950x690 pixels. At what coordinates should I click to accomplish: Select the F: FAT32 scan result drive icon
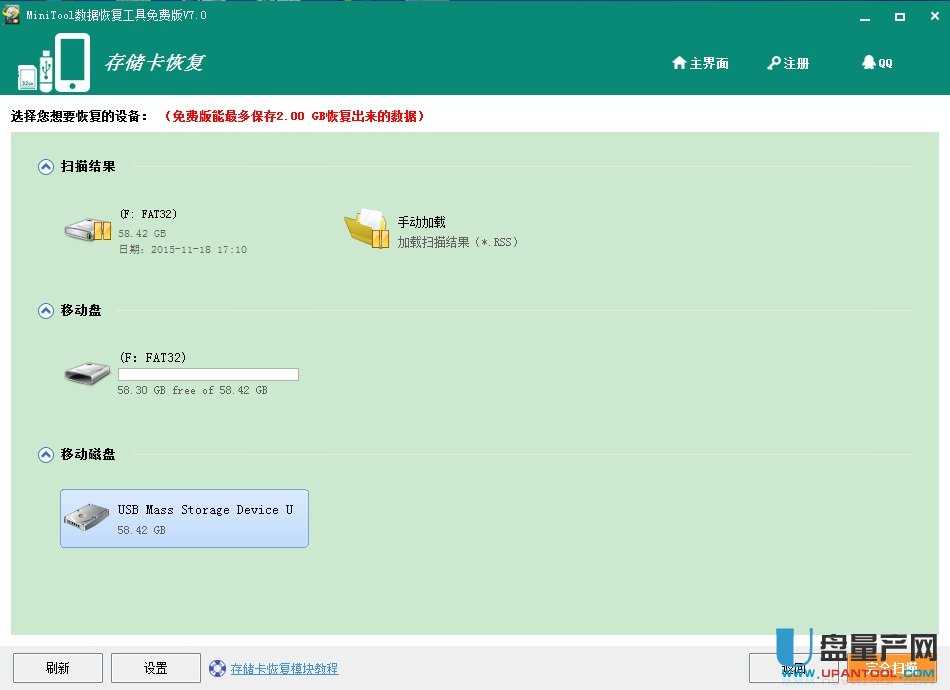tap(87, 229)
